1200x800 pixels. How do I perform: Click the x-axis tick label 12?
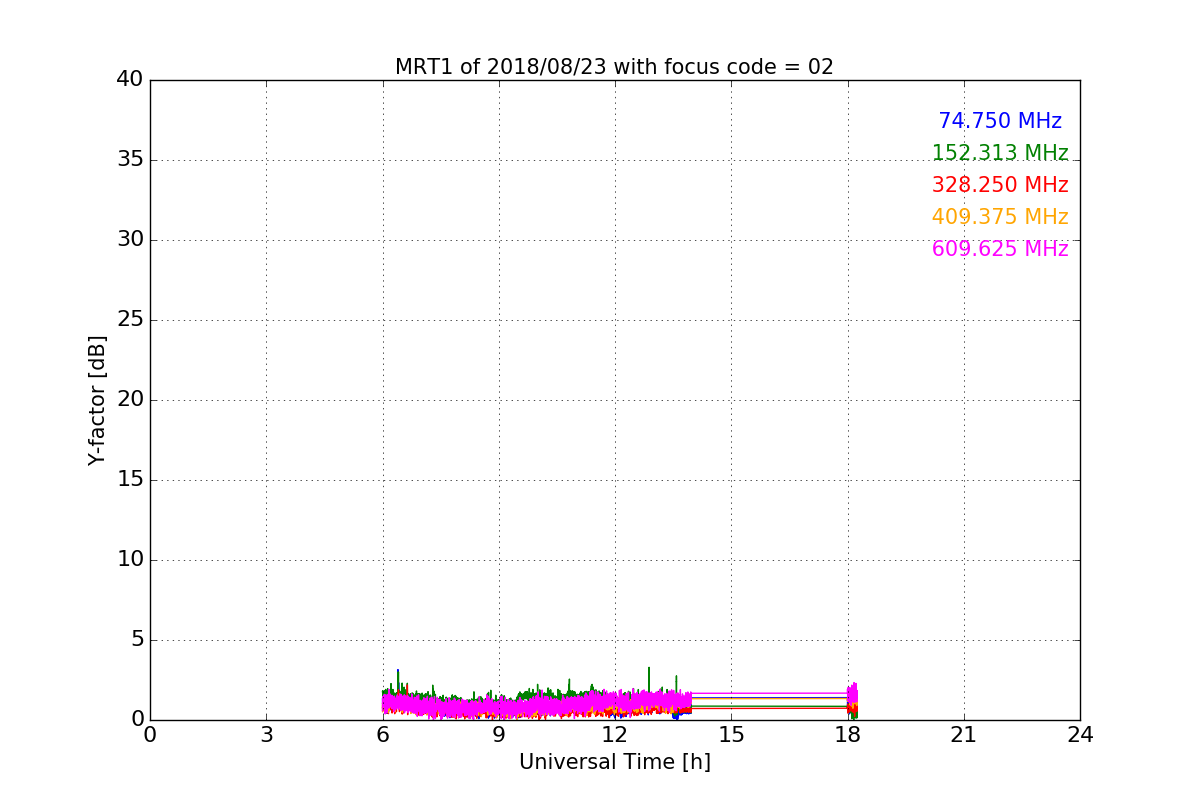614,735
